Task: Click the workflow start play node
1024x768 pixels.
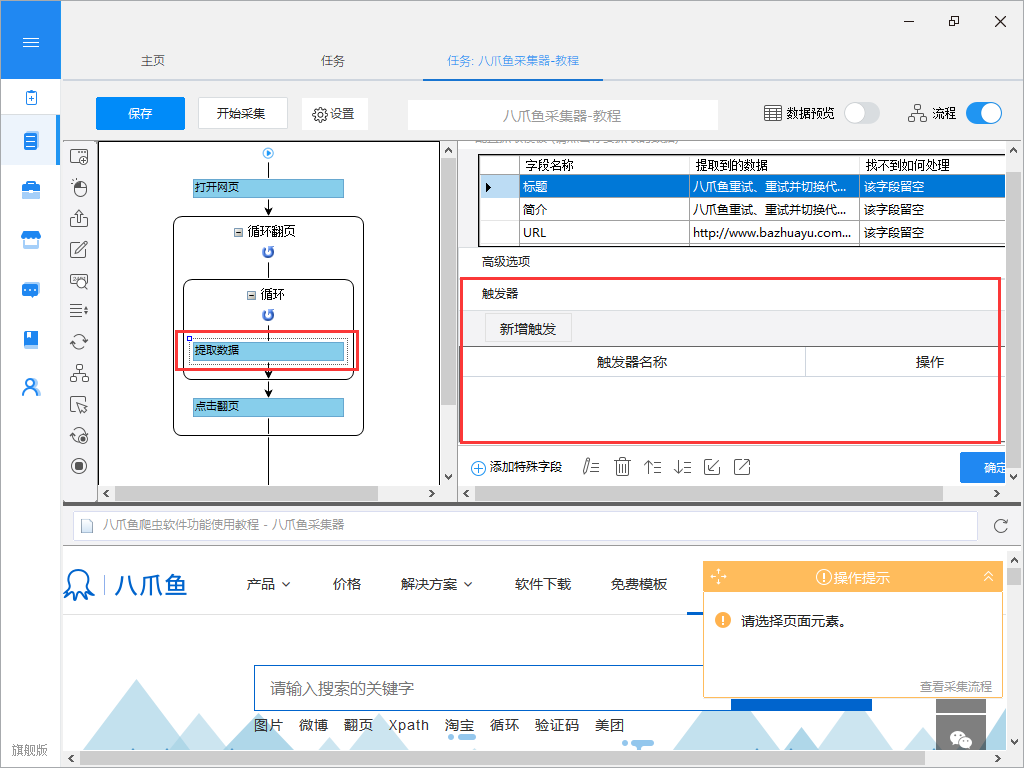Action: coord(268,153)
